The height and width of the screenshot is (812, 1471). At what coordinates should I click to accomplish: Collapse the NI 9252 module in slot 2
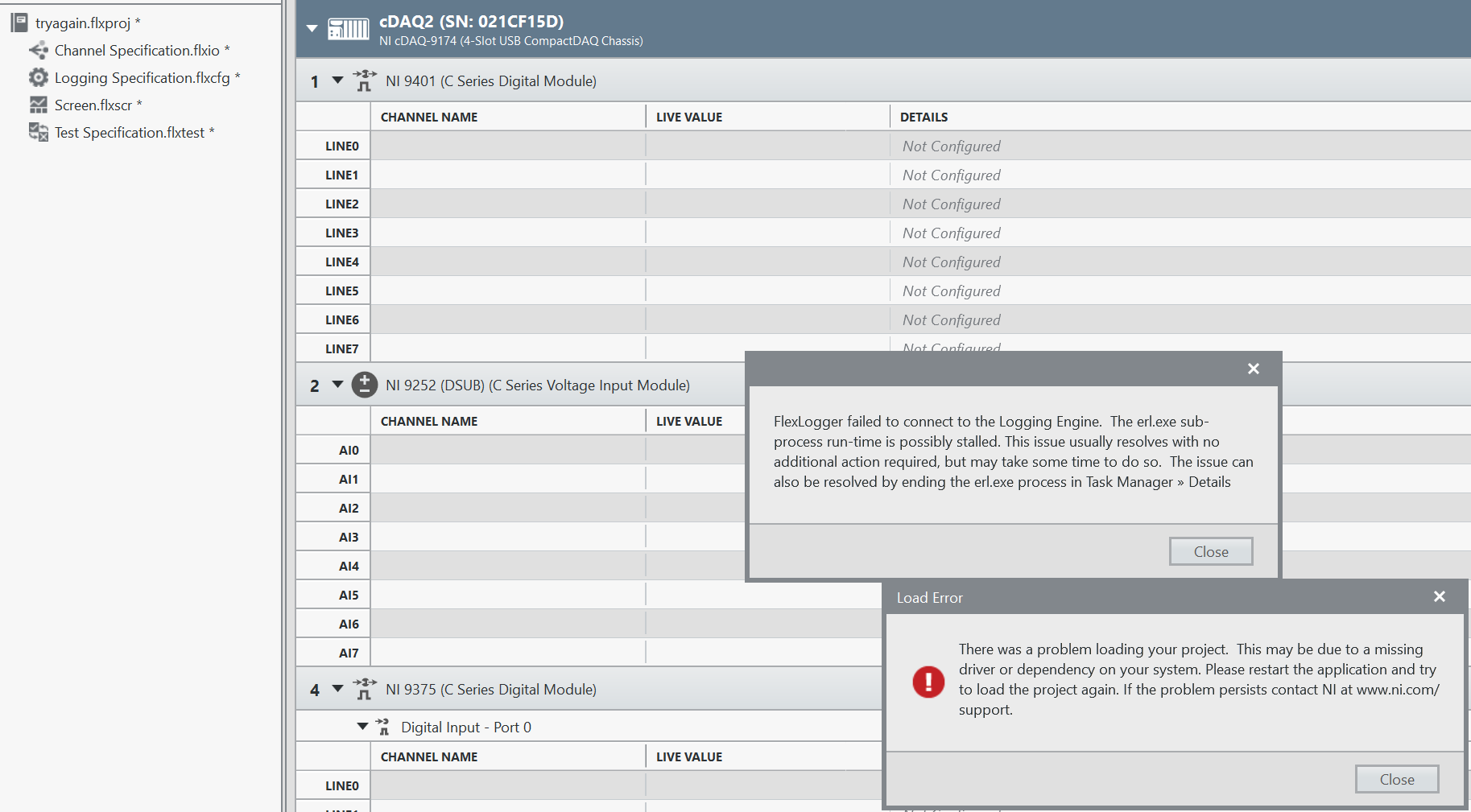[337, 385]
